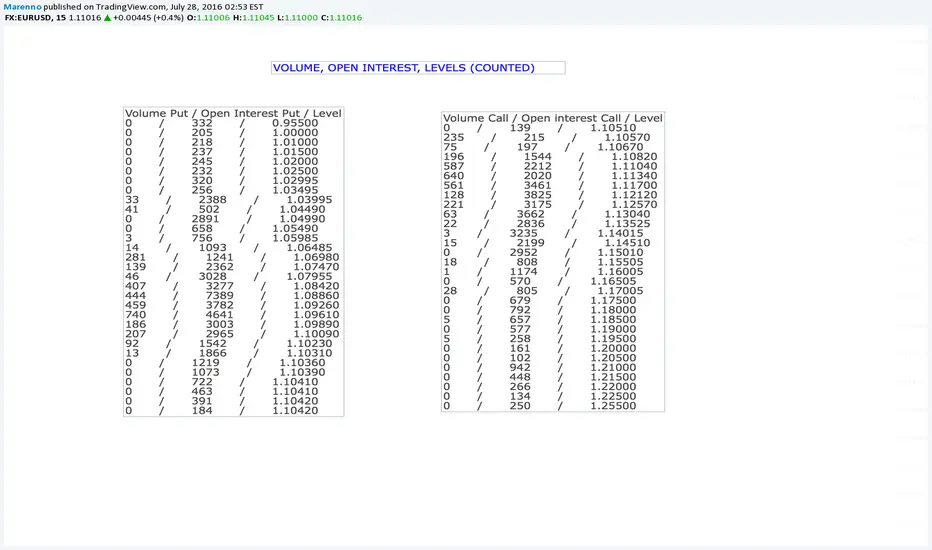932x550 pixels.
Task: Select the call row with level 1.20000
Action: [x=540, y=348]
